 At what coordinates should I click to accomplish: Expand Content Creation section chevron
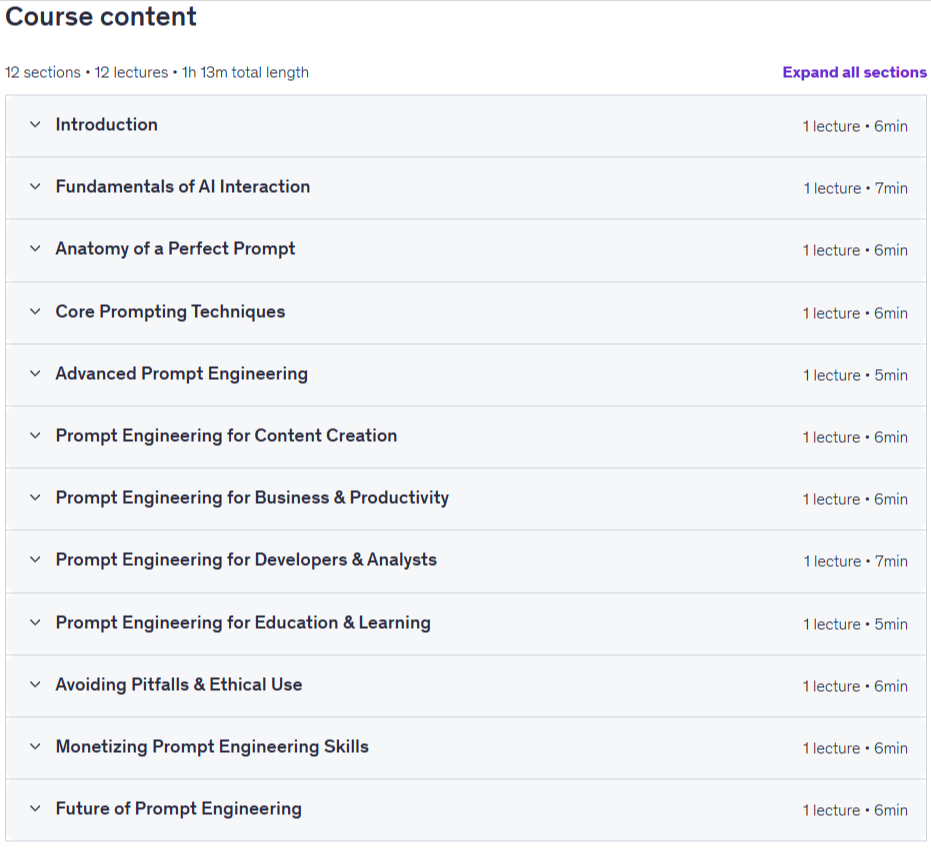coord(36,435)
